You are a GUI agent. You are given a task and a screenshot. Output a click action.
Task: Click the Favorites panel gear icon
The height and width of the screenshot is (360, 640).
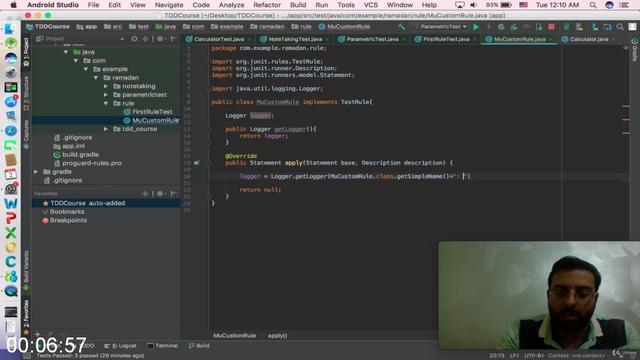click(x=160, y=193)
